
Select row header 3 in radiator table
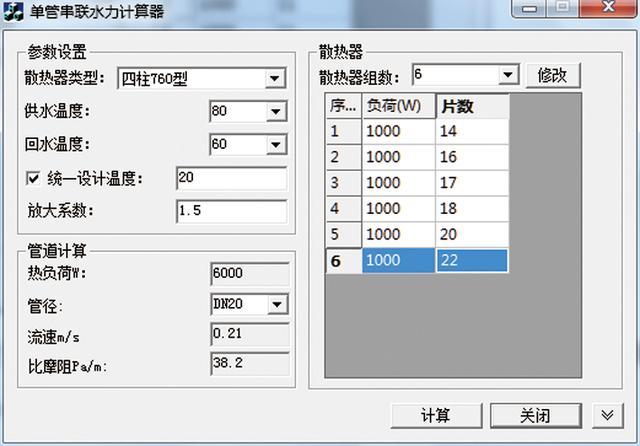[343, 183]
